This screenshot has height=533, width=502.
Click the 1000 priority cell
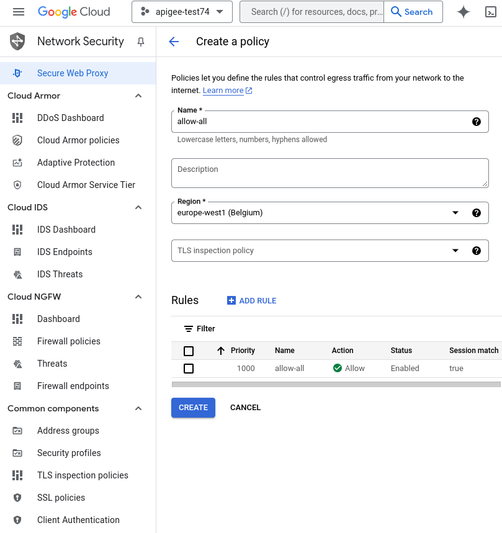tap(246, 368)
